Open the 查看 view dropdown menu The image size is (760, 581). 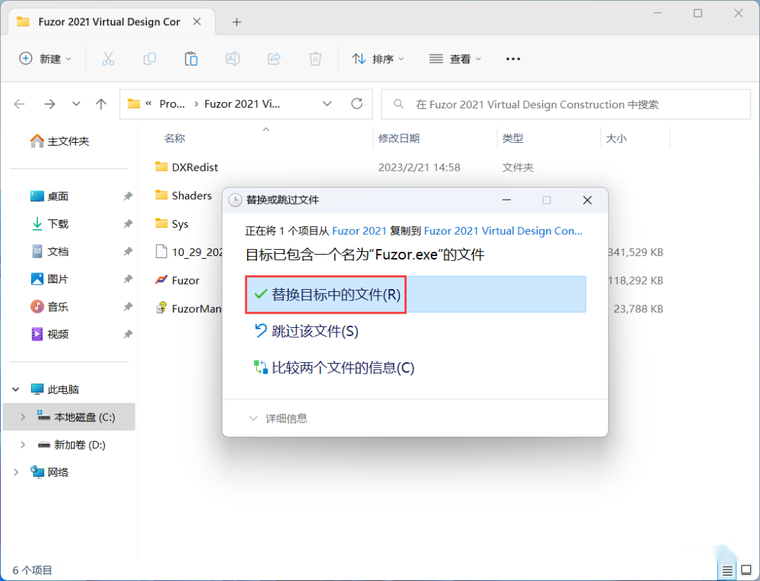(x=455, y=59)
